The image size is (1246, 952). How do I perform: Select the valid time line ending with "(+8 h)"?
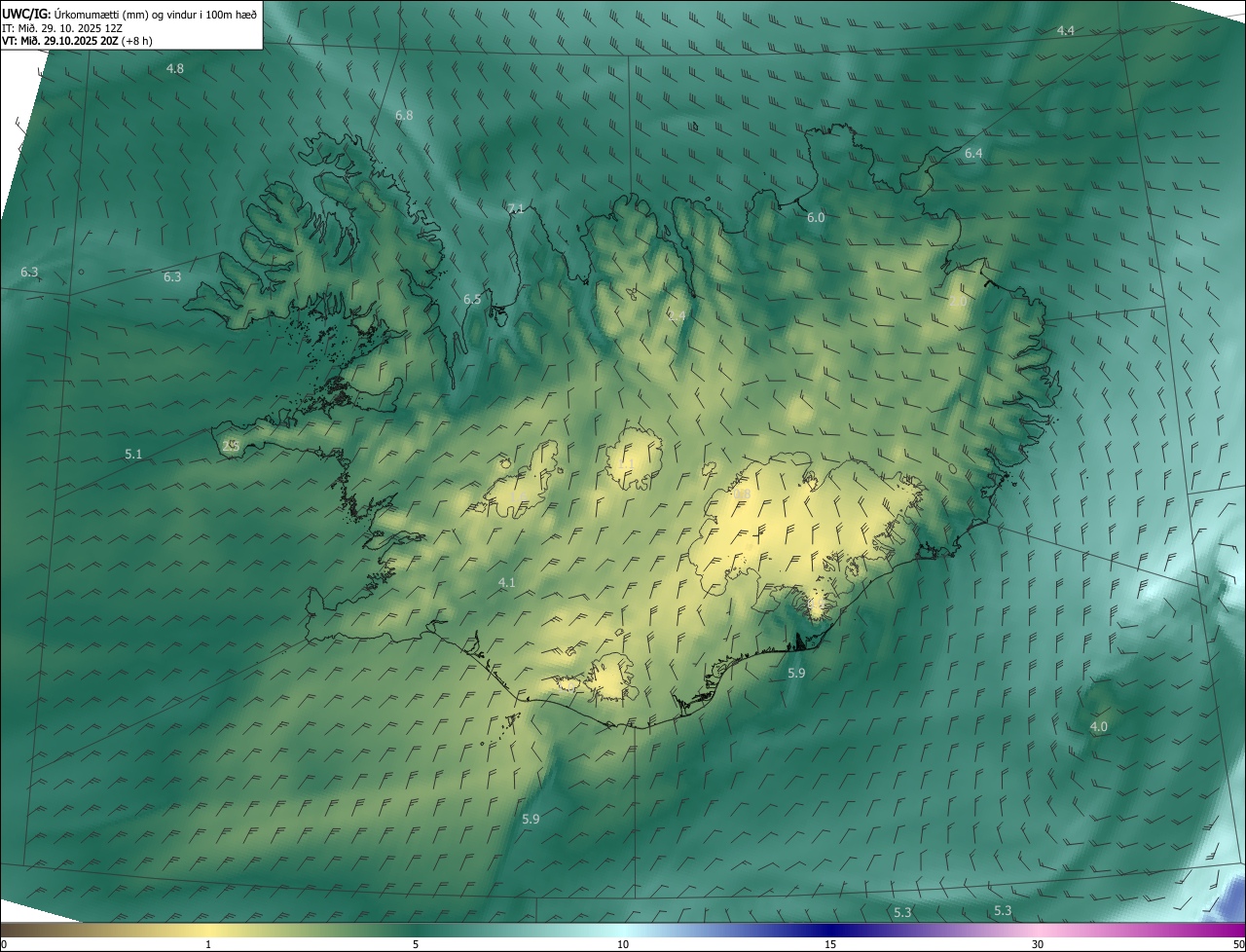(x=77, y=41)
